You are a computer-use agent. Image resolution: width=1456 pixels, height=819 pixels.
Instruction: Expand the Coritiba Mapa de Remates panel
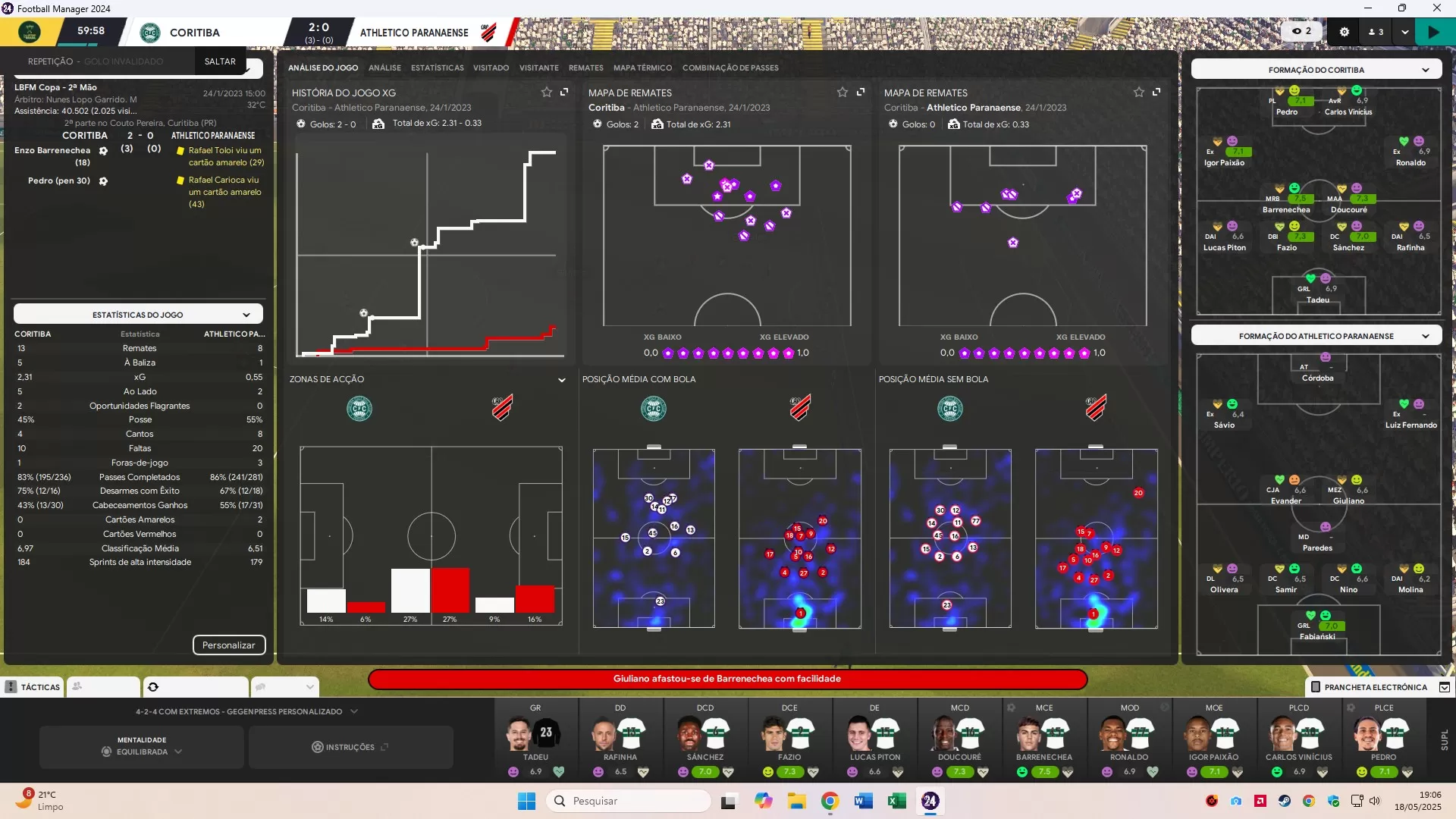click(861, 92)
